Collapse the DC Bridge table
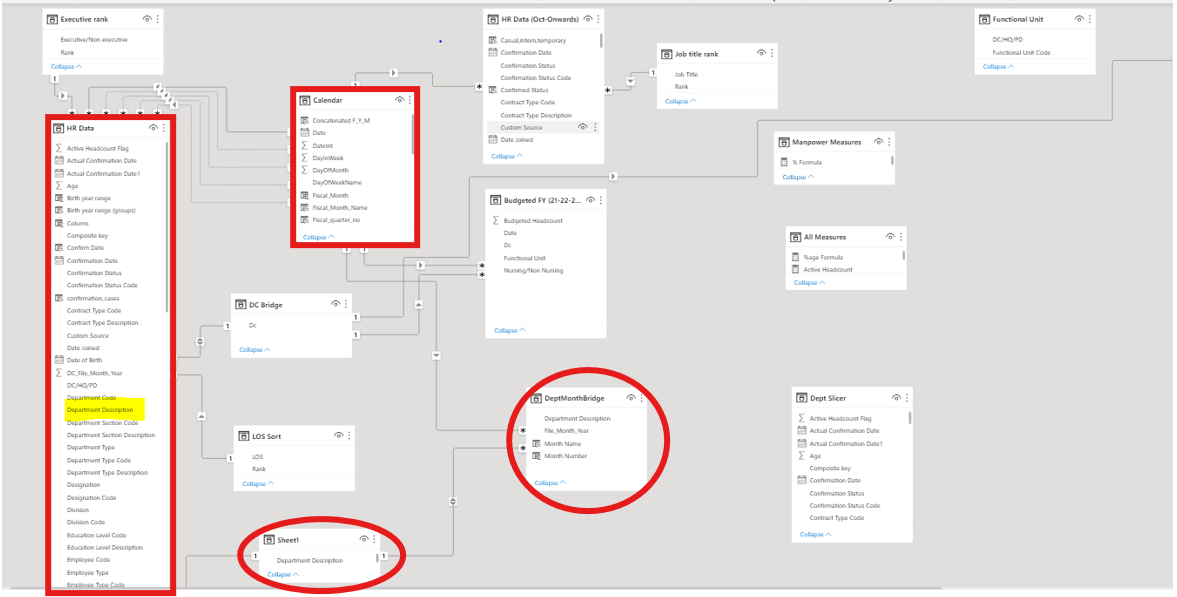 pyautogui.click(x=255, y=350)
